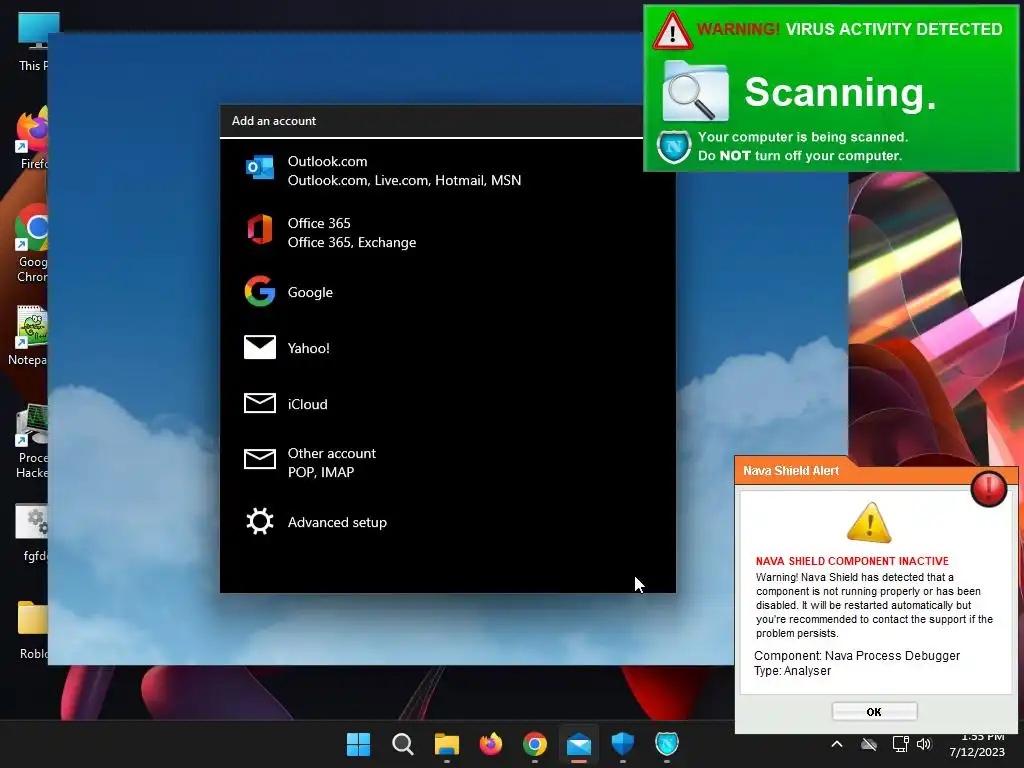This screenshot has height=768, width=1024.
Task: Click the red alert badge in Nava Shield Alert
Action: 988,488
